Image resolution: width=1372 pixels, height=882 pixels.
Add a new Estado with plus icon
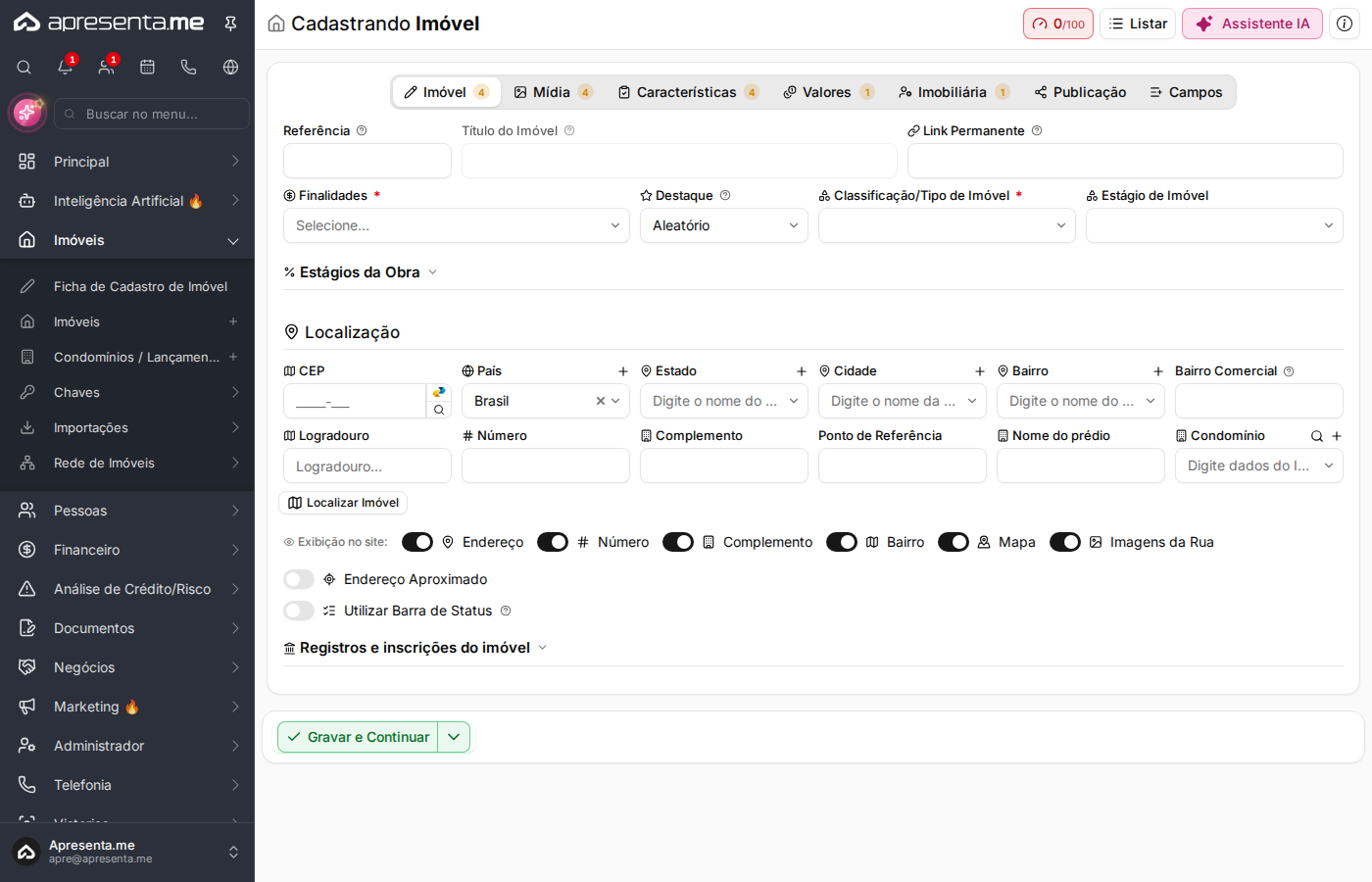tap(801, 371)
